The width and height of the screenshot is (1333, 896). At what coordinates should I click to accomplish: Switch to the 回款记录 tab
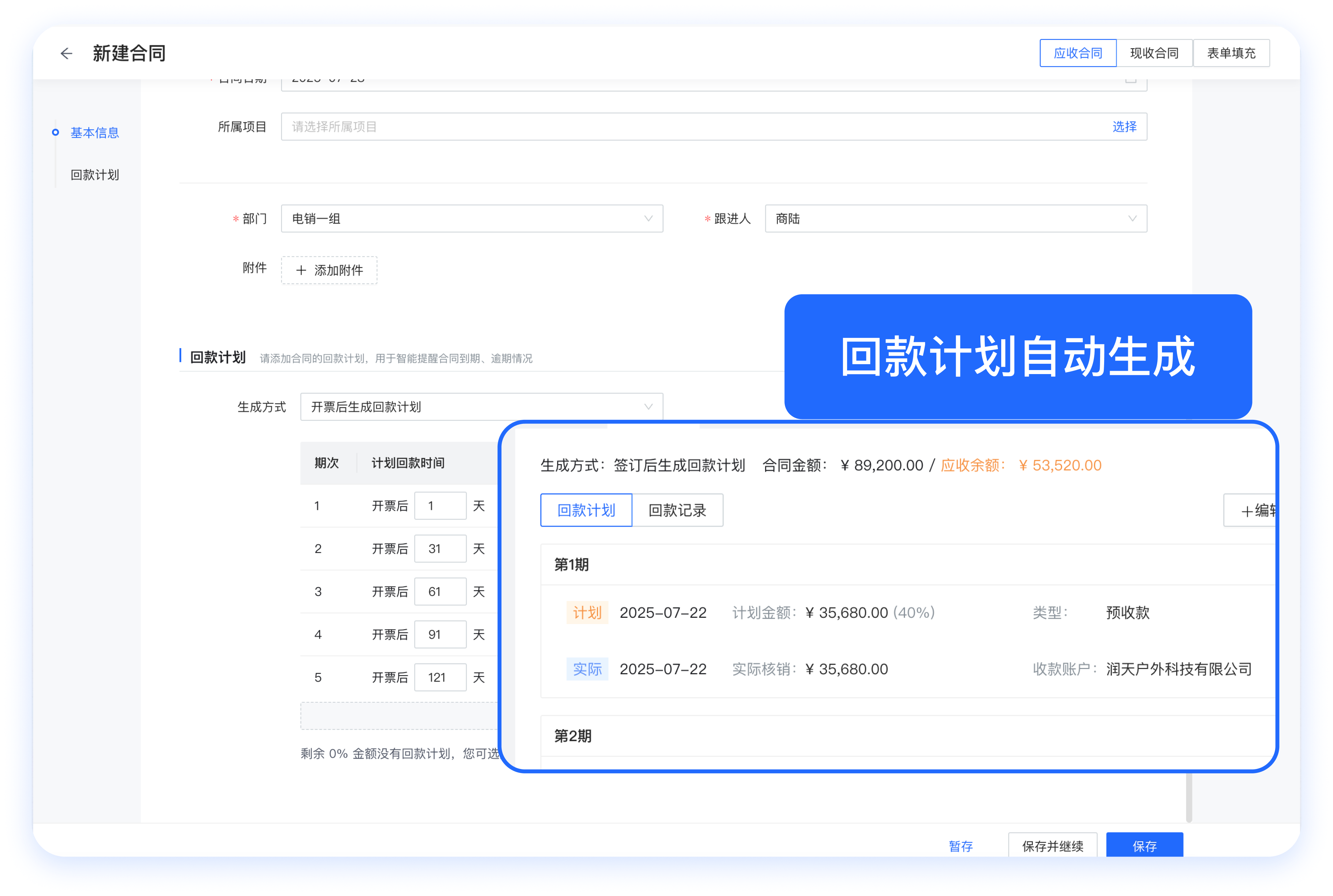pyautogui.click(x=677, y=510)
